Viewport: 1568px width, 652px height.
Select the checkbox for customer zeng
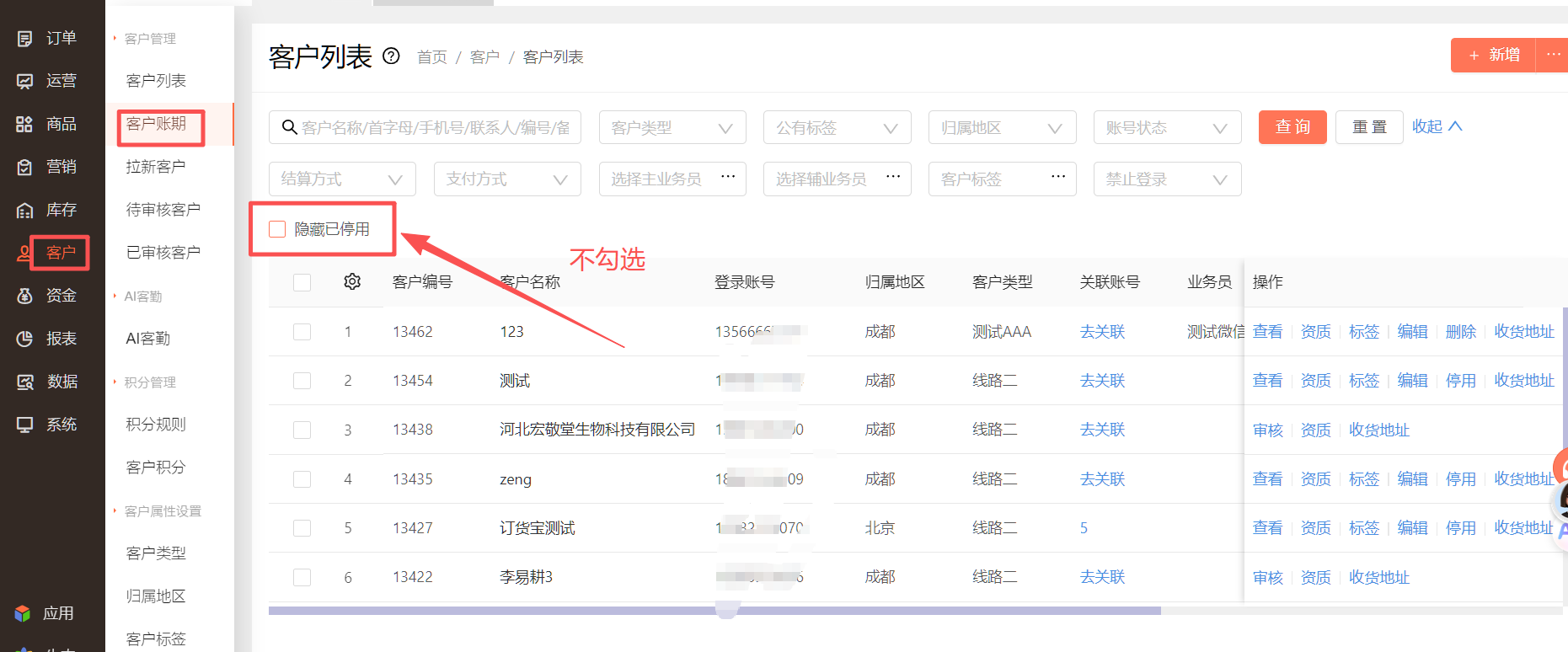(302, 479)
